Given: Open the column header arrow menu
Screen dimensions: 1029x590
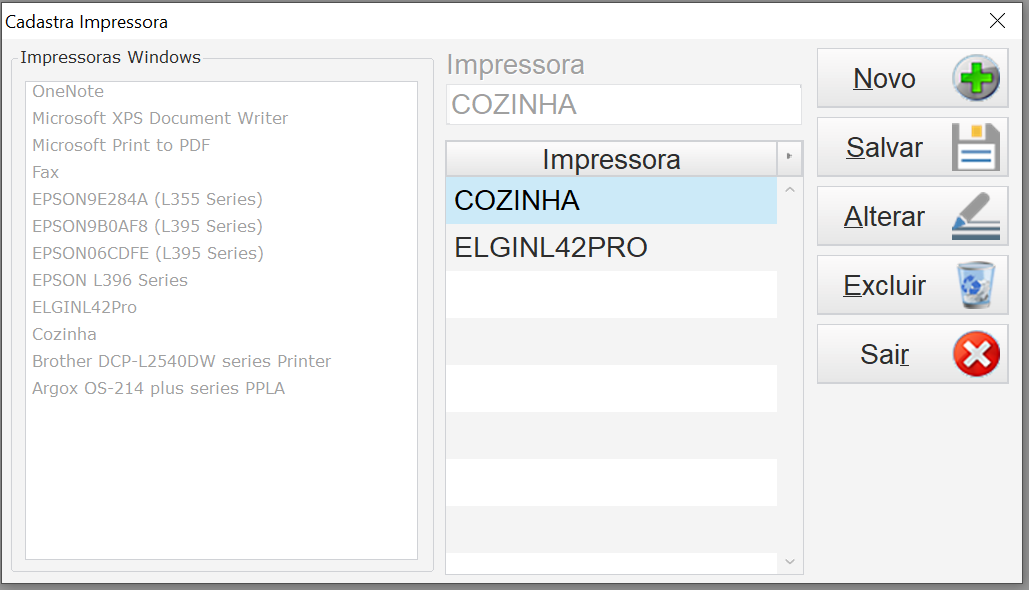Looking at the screenshot, I should [789, 158].
